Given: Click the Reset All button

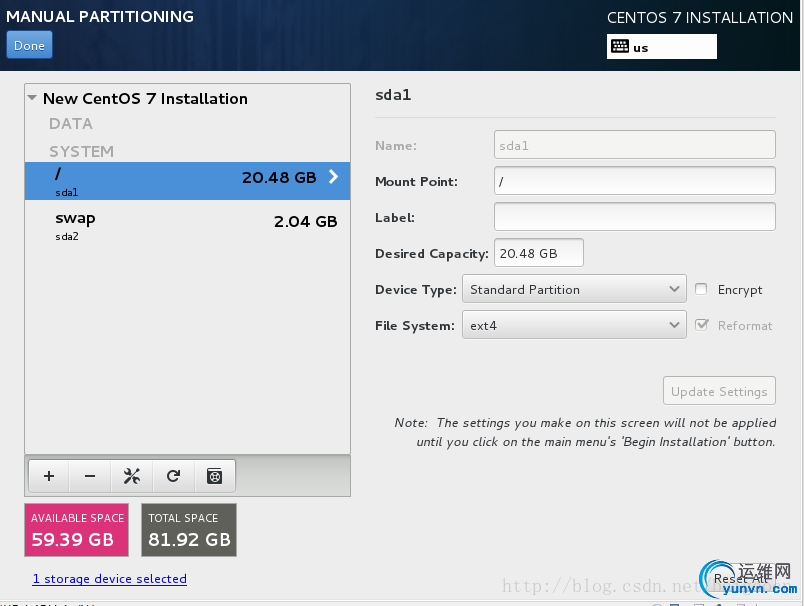Looking at the screenshot, I should [739, 579].
